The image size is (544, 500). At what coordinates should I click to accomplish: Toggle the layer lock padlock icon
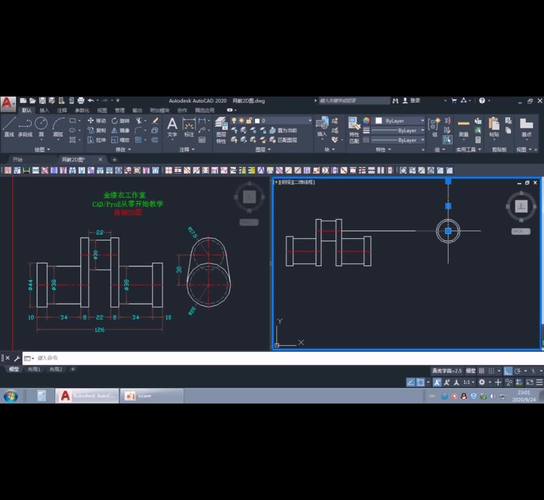(x=249, y=121)
